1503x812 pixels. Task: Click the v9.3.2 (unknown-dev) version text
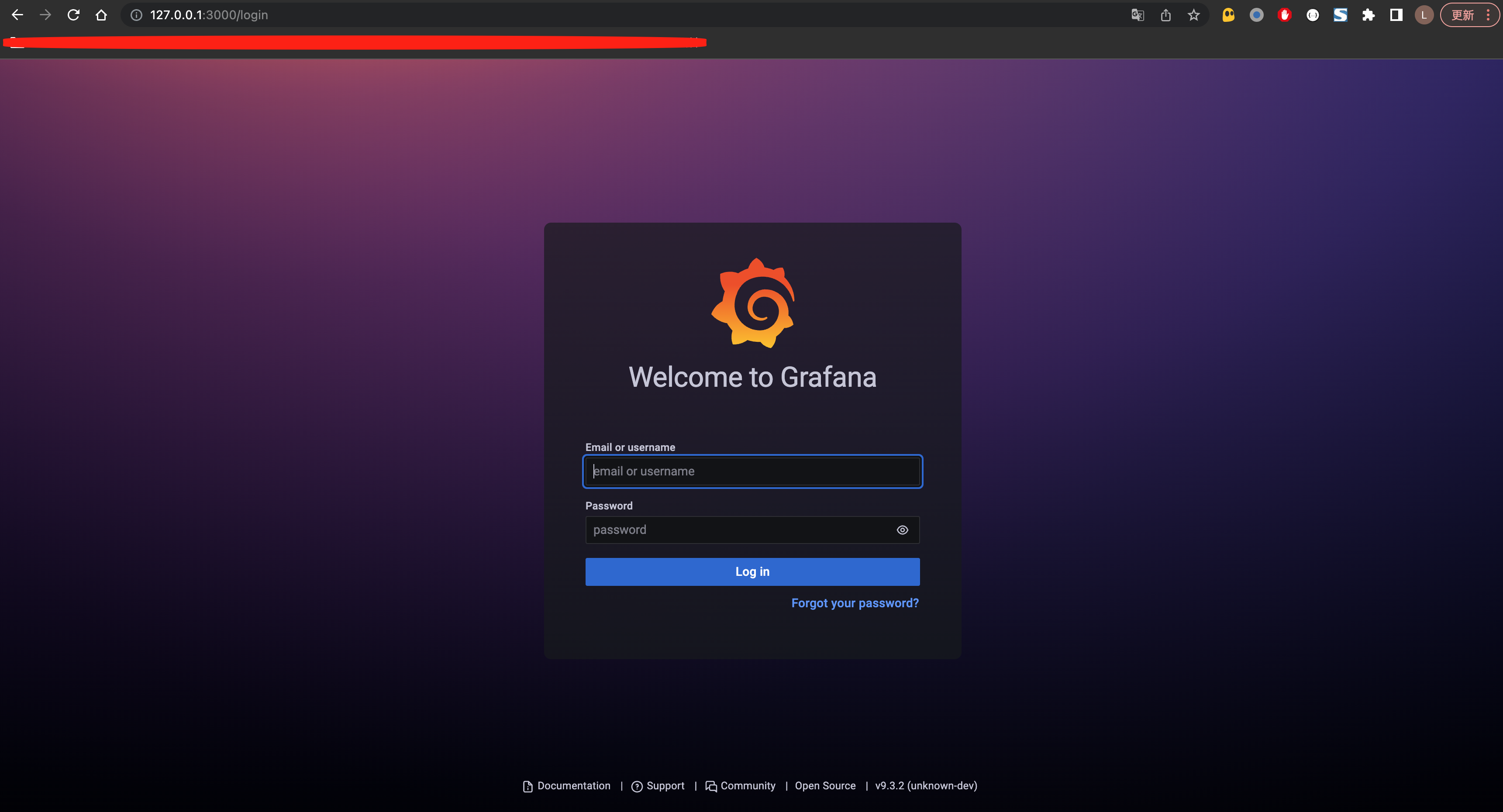[x=926, y=786]
